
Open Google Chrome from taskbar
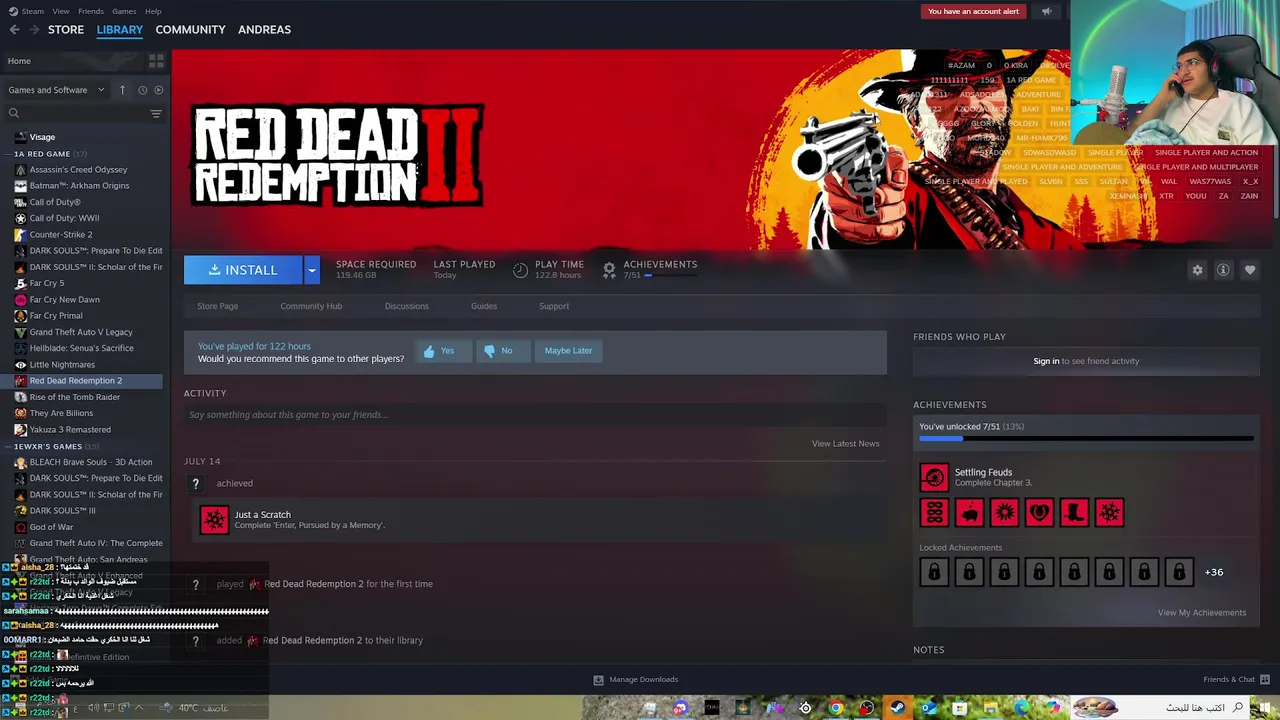tap(836, 708)
